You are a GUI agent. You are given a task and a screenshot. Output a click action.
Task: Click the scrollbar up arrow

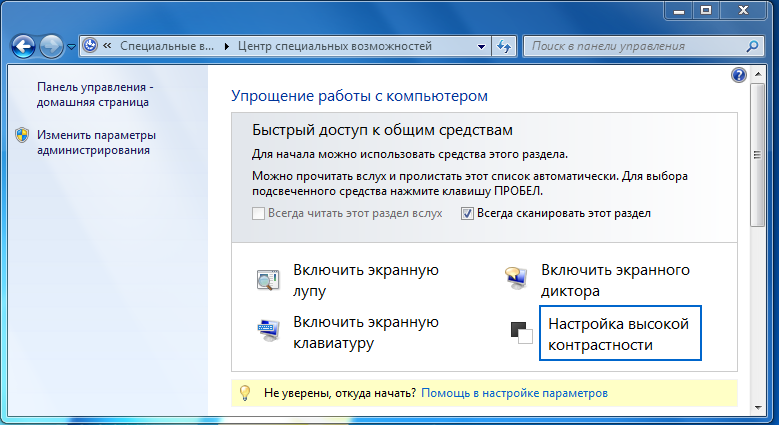pyautogui.click(x=758, y=75)
